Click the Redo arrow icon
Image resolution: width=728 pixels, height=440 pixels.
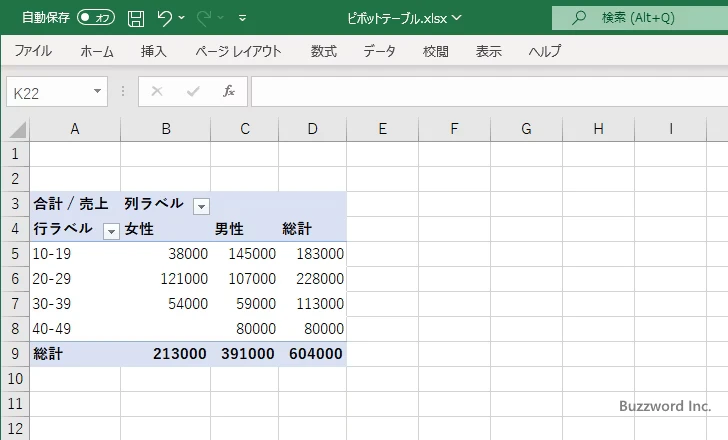coord(204,18)
